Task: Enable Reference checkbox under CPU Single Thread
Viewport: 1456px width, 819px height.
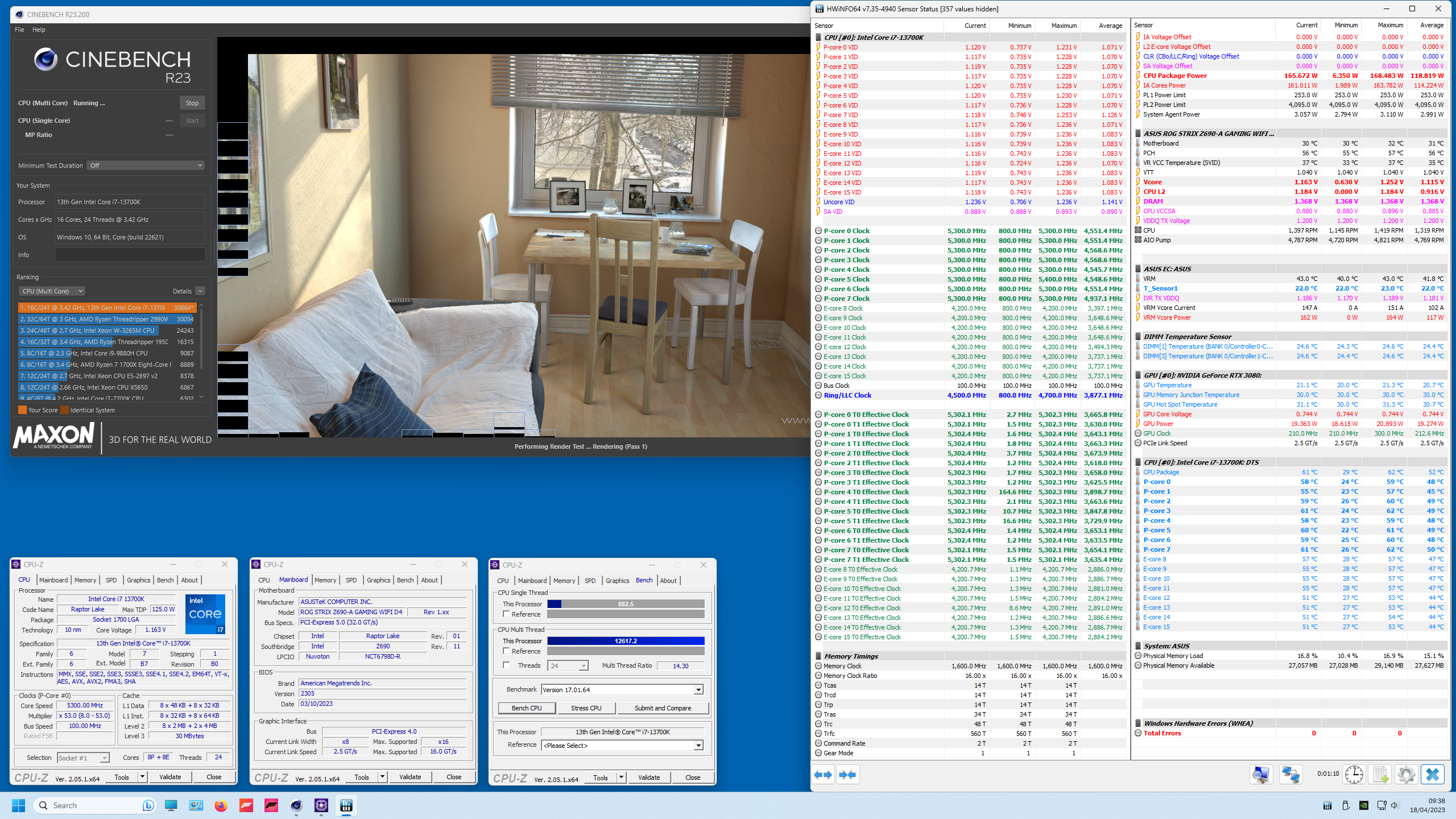Action: 506,614
